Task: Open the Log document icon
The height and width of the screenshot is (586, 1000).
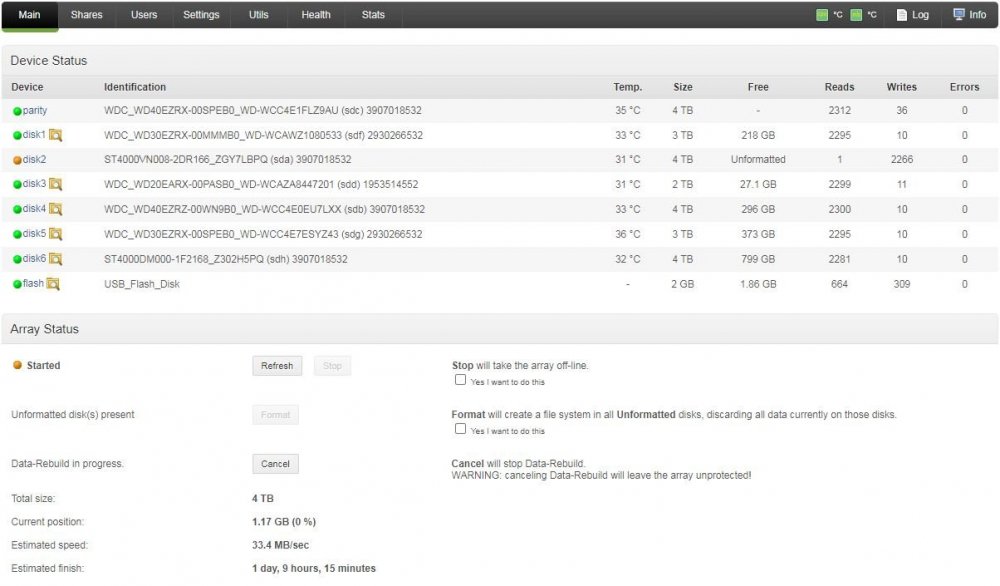Action: click(x=902, y=15)
